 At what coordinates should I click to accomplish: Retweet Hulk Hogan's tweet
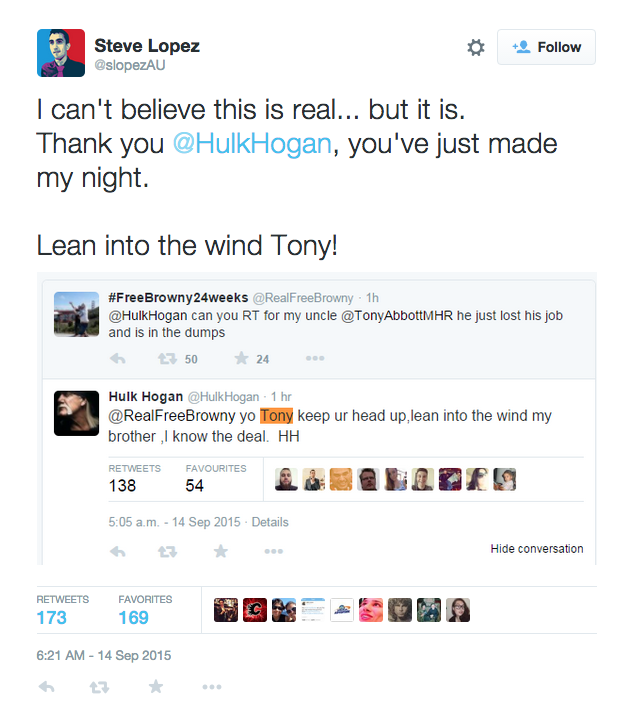(167, 551)
